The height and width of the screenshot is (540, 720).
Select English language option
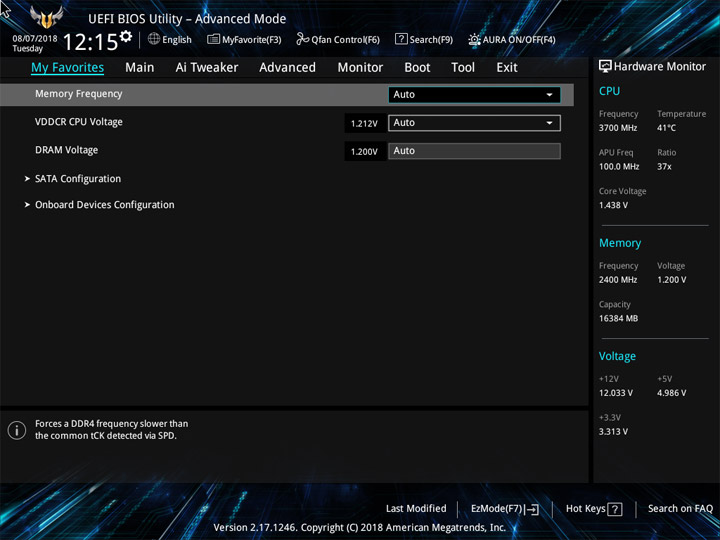click(x=177, y=40)
